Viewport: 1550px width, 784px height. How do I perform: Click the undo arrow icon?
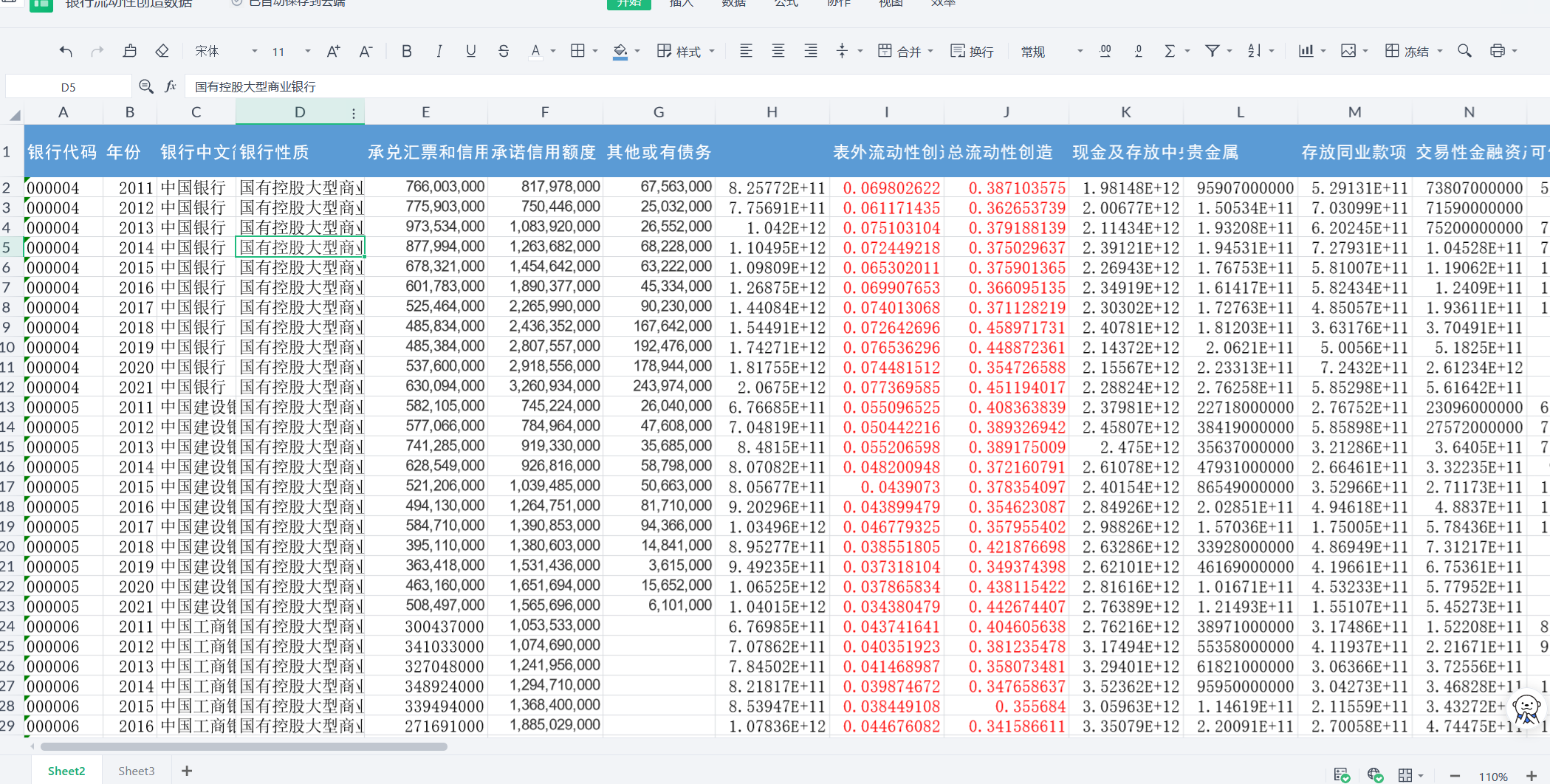(x=66, y=51)
